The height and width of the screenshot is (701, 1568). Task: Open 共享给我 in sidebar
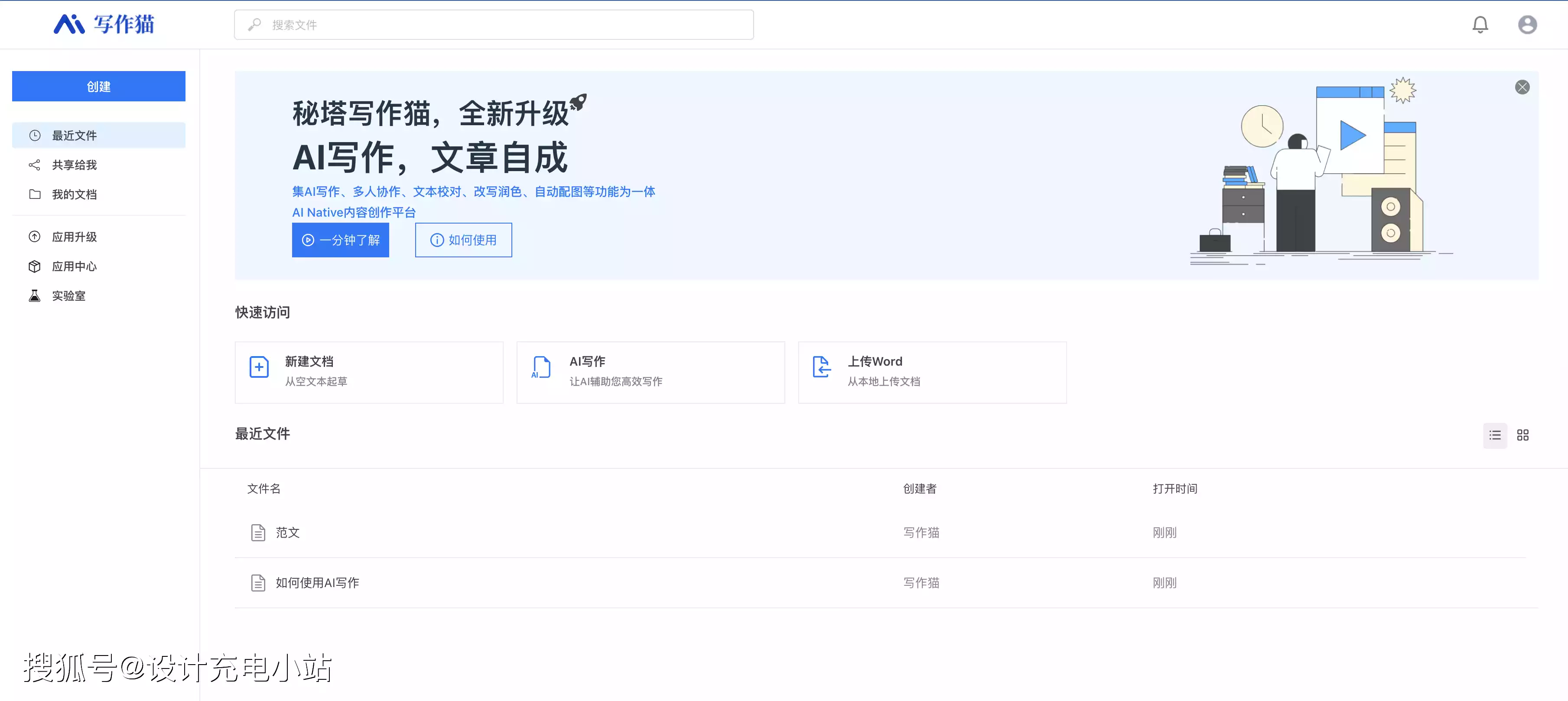[x=99, y=165]
